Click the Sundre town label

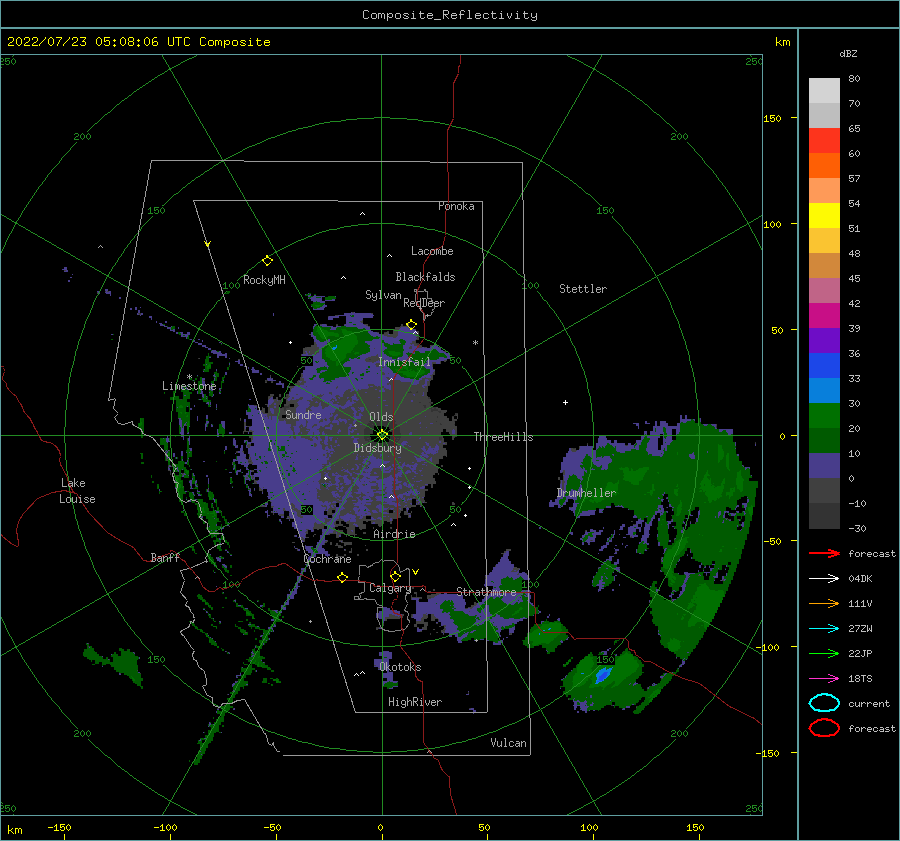303,414
